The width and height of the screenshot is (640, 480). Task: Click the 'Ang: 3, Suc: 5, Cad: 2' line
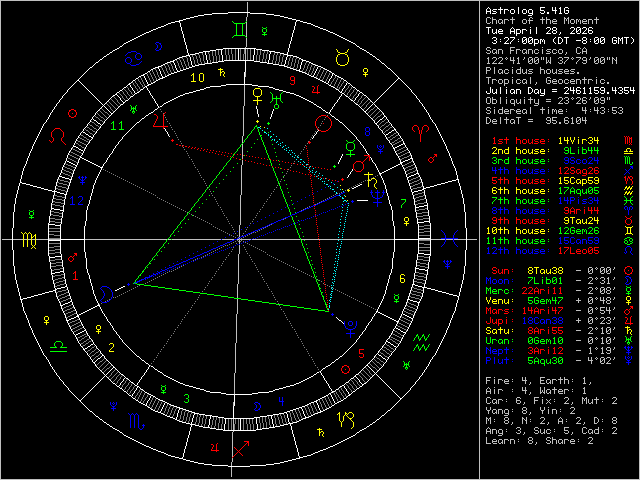pyautogui.click(x=551, y=431)
